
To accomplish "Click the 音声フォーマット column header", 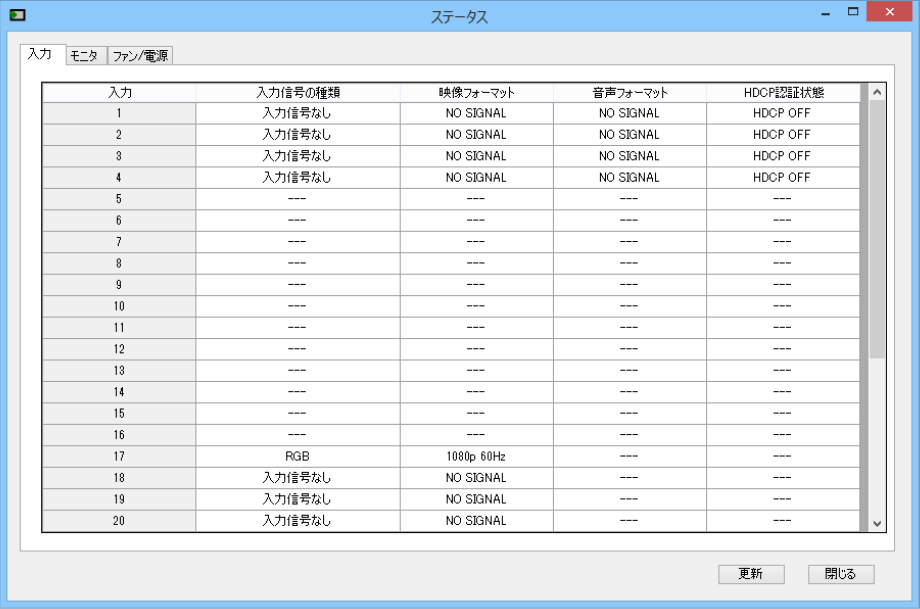I will [x=629, y=92].
